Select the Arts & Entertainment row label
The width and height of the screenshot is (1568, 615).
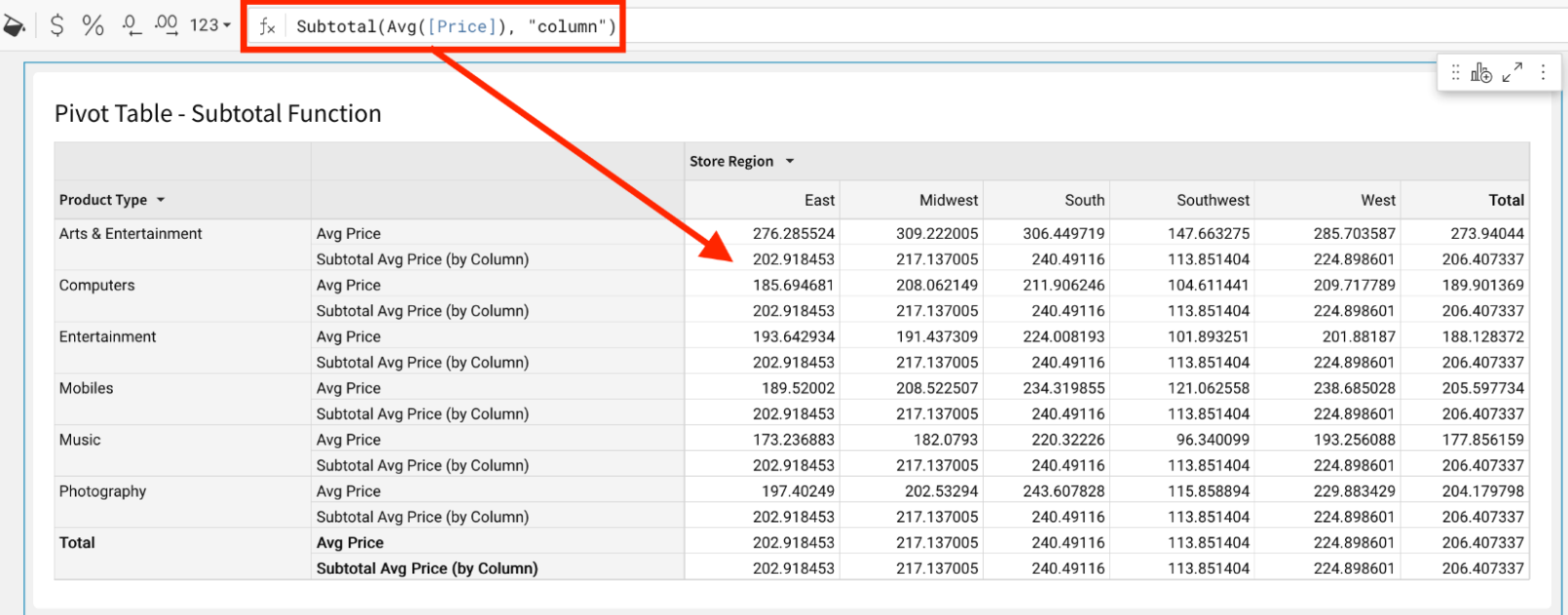131,234
